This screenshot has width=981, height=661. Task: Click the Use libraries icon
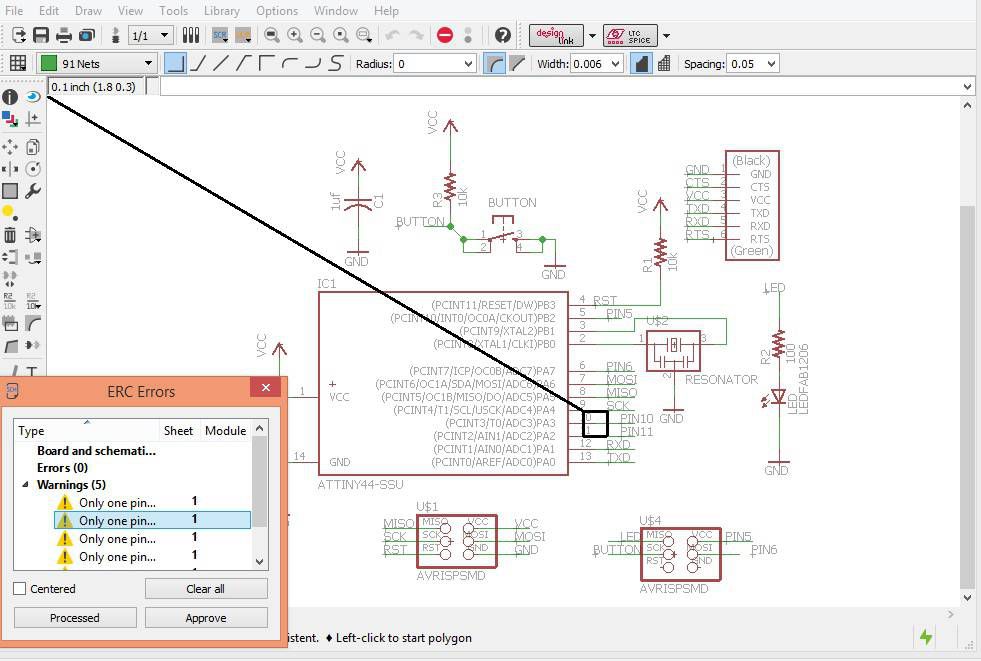[191, 36]
